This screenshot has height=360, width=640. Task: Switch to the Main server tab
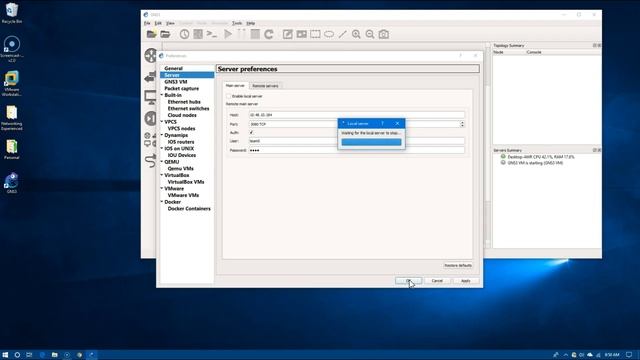(235, 86)
